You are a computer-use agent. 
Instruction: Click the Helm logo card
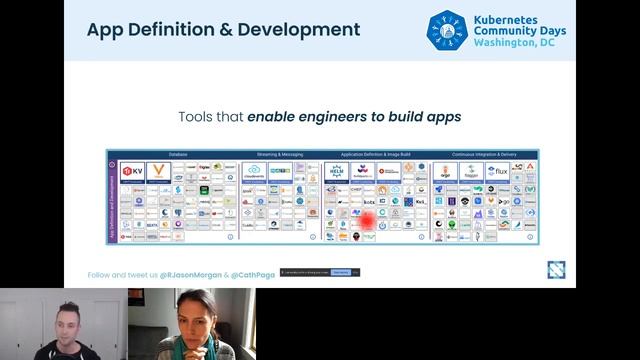click(337, 172)
